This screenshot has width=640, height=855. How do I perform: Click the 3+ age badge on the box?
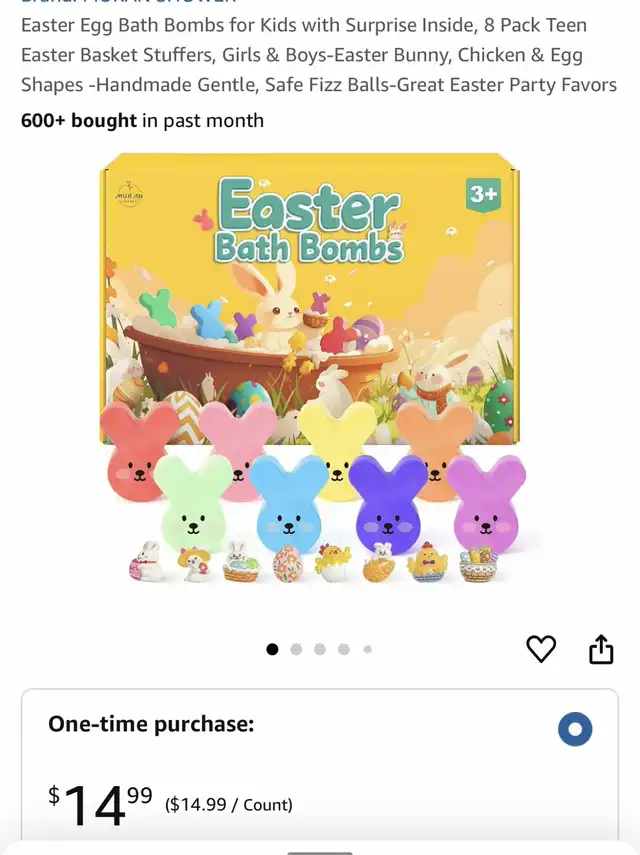tap(484, 194)
